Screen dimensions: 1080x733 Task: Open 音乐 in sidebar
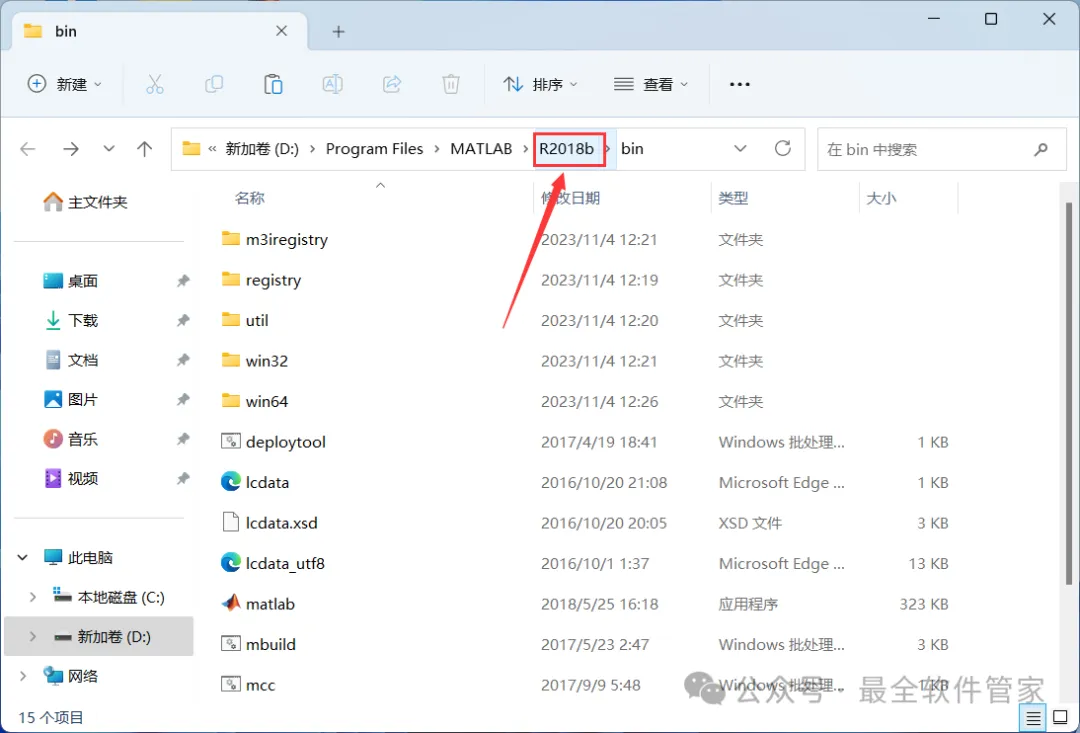(x=71, y=439)
